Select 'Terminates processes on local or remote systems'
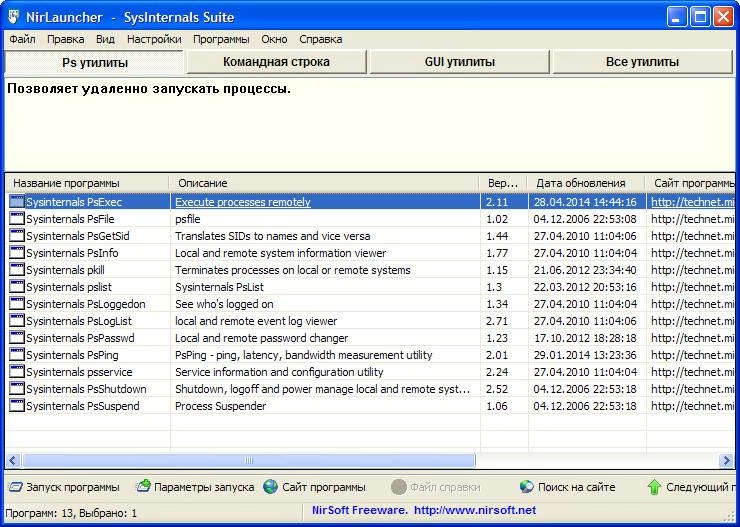This screenshot has width=740, height=527. (x=293, y=270)
